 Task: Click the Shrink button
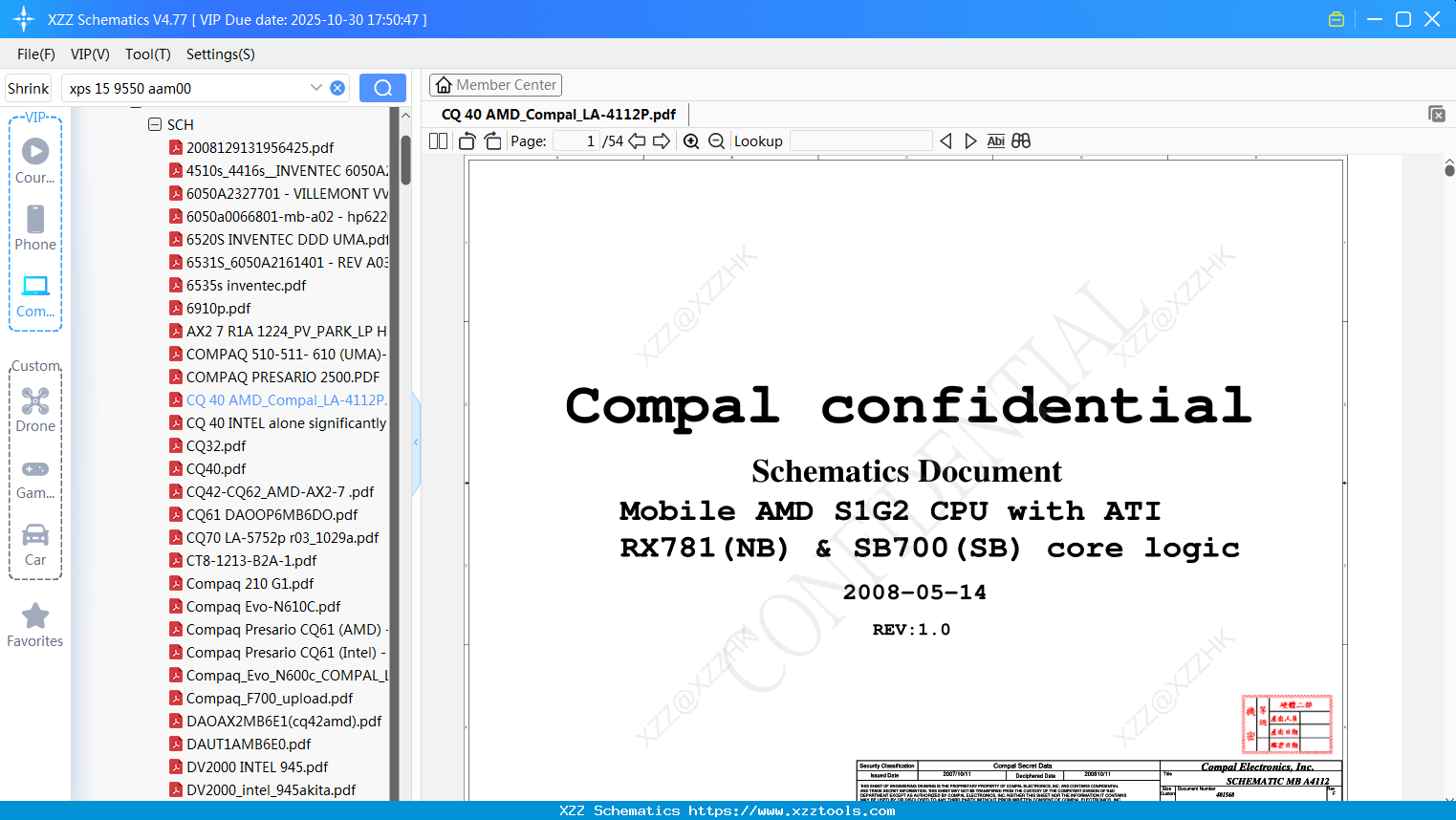point(29,88)
